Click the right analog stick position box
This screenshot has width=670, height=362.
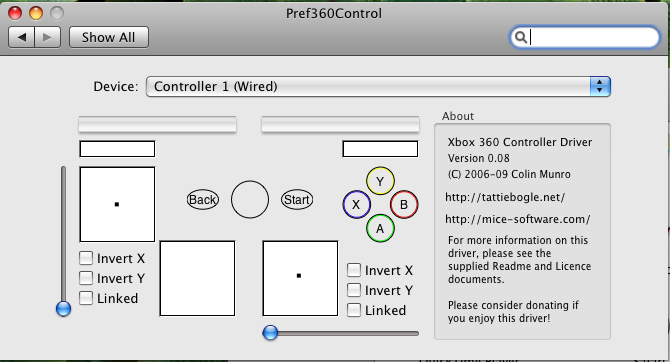point(300,278)
